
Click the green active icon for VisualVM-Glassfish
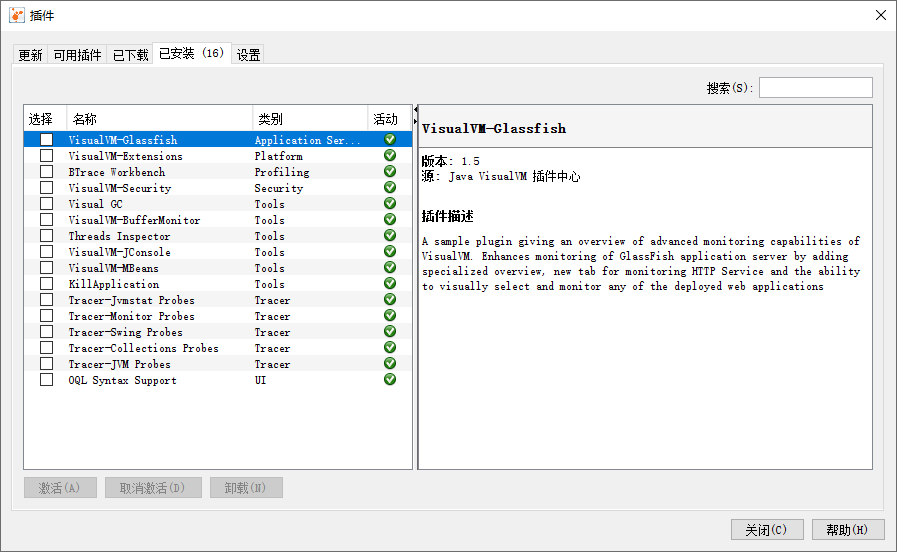coord(390,140)
